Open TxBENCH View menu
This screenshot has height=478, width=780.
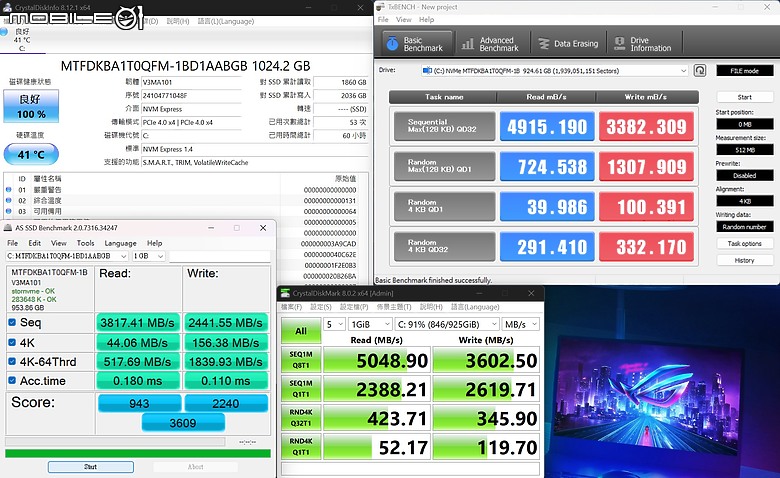pyautogui.click(x=404, y=19)
